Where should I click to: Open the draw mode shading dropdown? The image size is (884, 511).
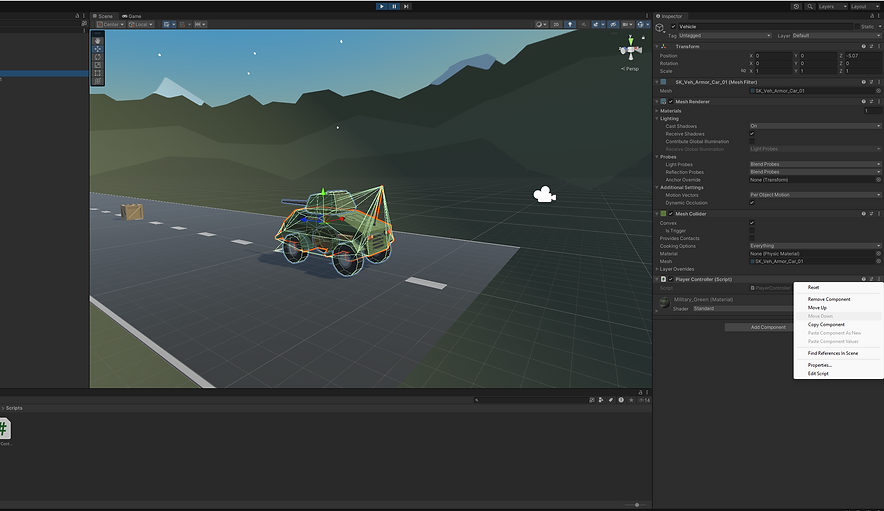(541, 24)
